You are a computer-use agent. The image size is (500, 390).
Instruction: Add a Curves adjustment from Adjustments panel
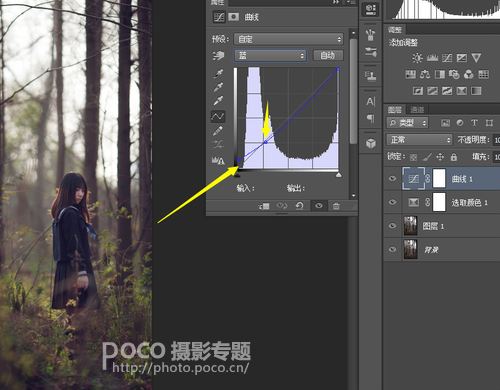[x=447, y=58]
